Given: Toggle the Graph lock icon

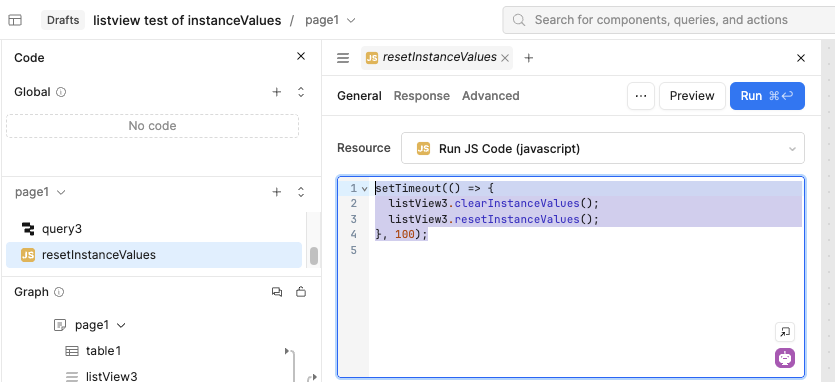Looking at the screenshot, I should (301, 292).
